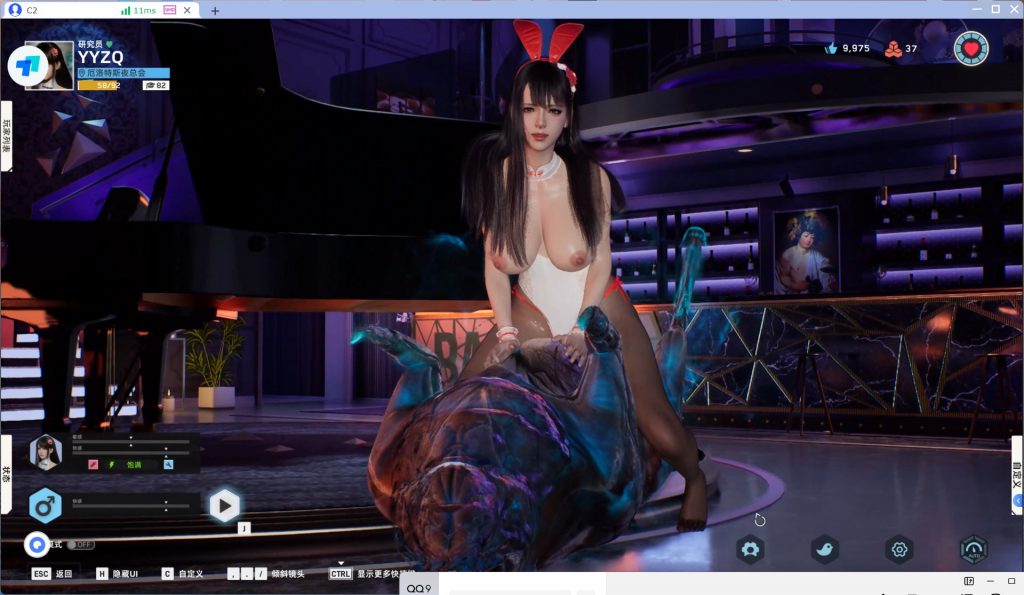This screenshot has width=1024, height=595.
Task: Click the blue male symbol hexagon icon
Action: (x=44, y=506)
